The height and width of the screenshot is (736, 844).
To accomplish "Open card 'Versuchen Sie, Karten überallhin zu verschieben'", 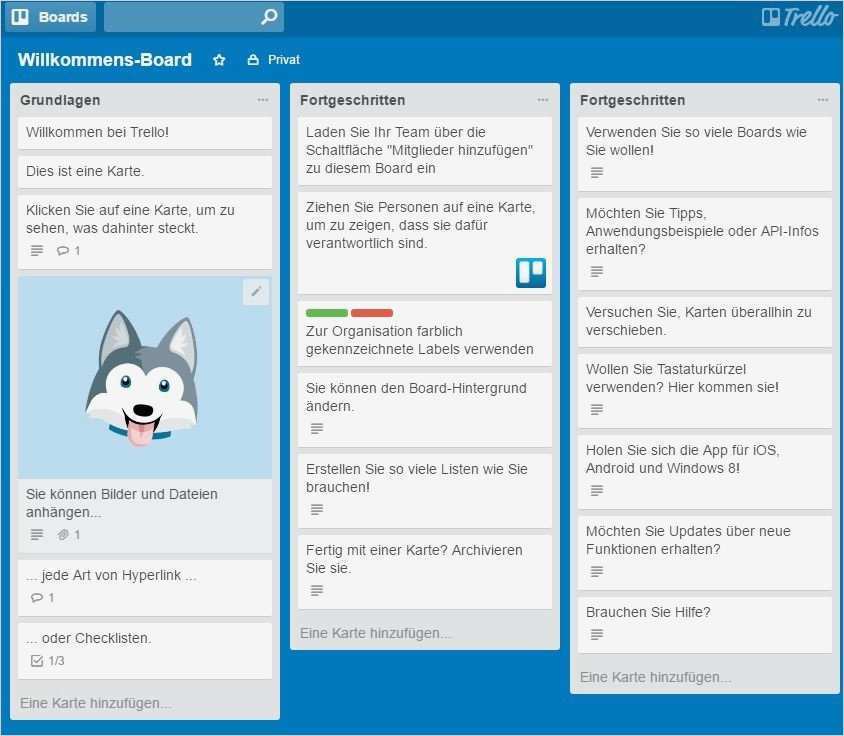I will pyautogui.click(x=705, y=321).
